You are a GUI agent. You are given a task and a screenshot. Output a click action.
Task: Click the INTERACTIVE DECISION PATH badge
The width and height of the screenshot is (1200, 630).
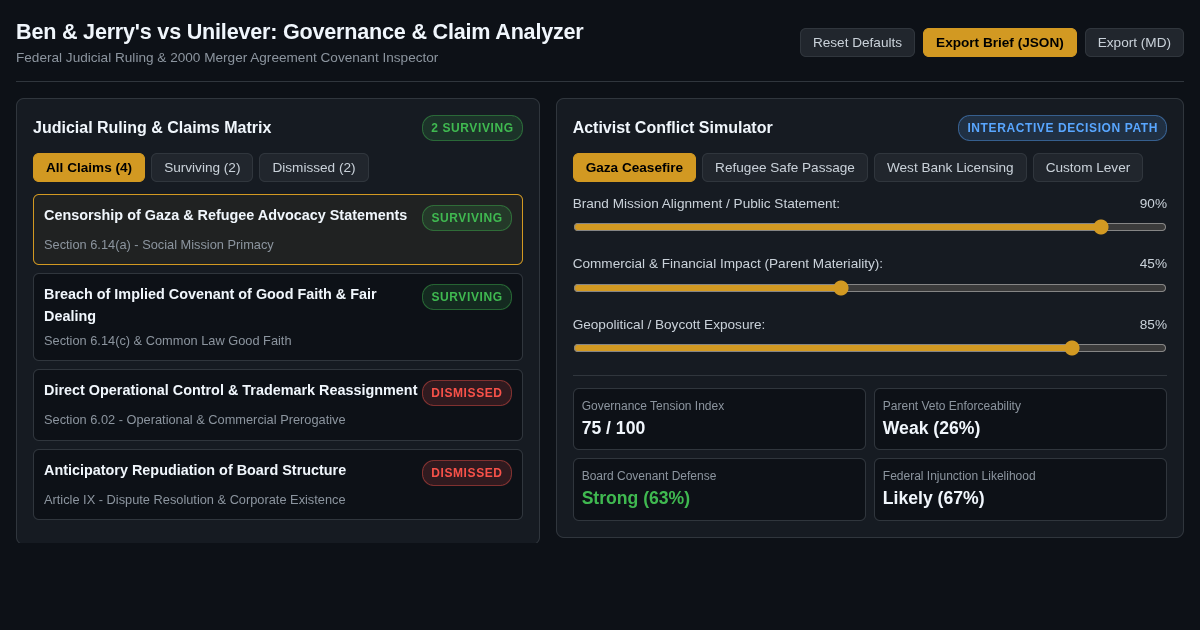(1062, 128)
